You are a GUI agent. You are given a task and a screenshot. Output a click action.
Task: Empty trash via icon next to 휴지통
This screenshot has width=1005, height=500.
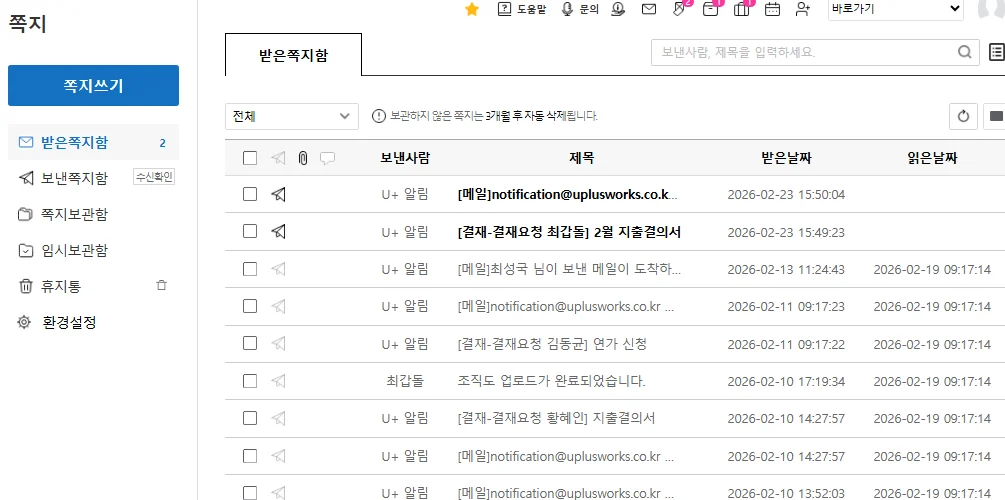[x=161, y=286]
